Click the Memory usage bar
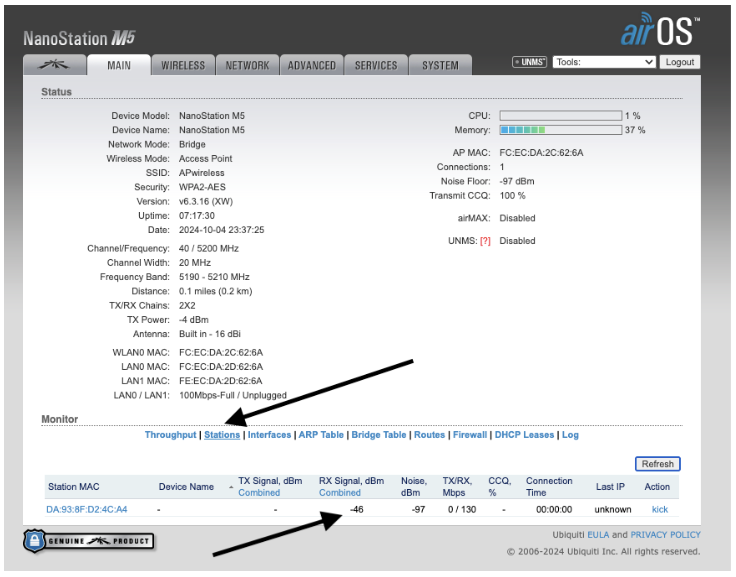The image size is (736, 577). [560, 130]
